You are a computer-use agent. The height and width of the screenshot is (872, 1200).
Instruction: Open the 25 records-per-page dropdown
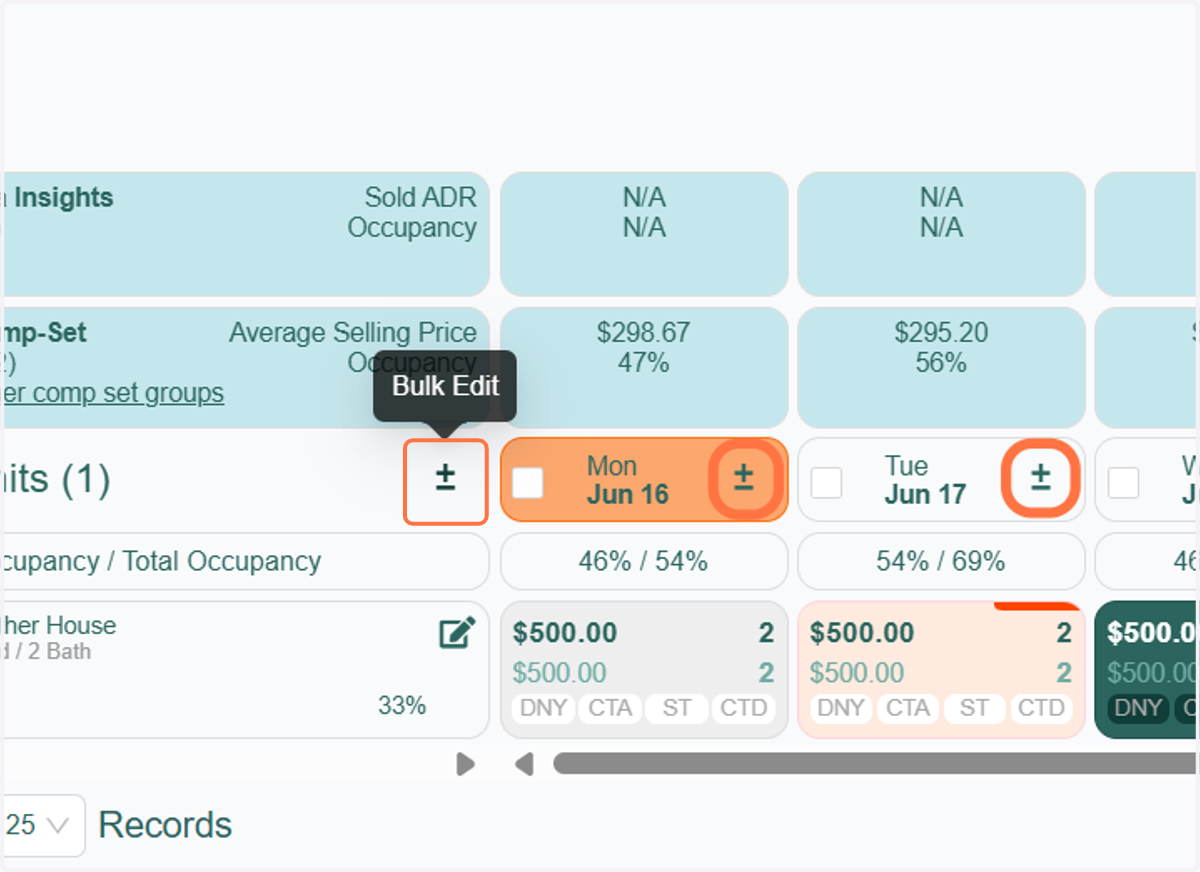pos(43,825)
